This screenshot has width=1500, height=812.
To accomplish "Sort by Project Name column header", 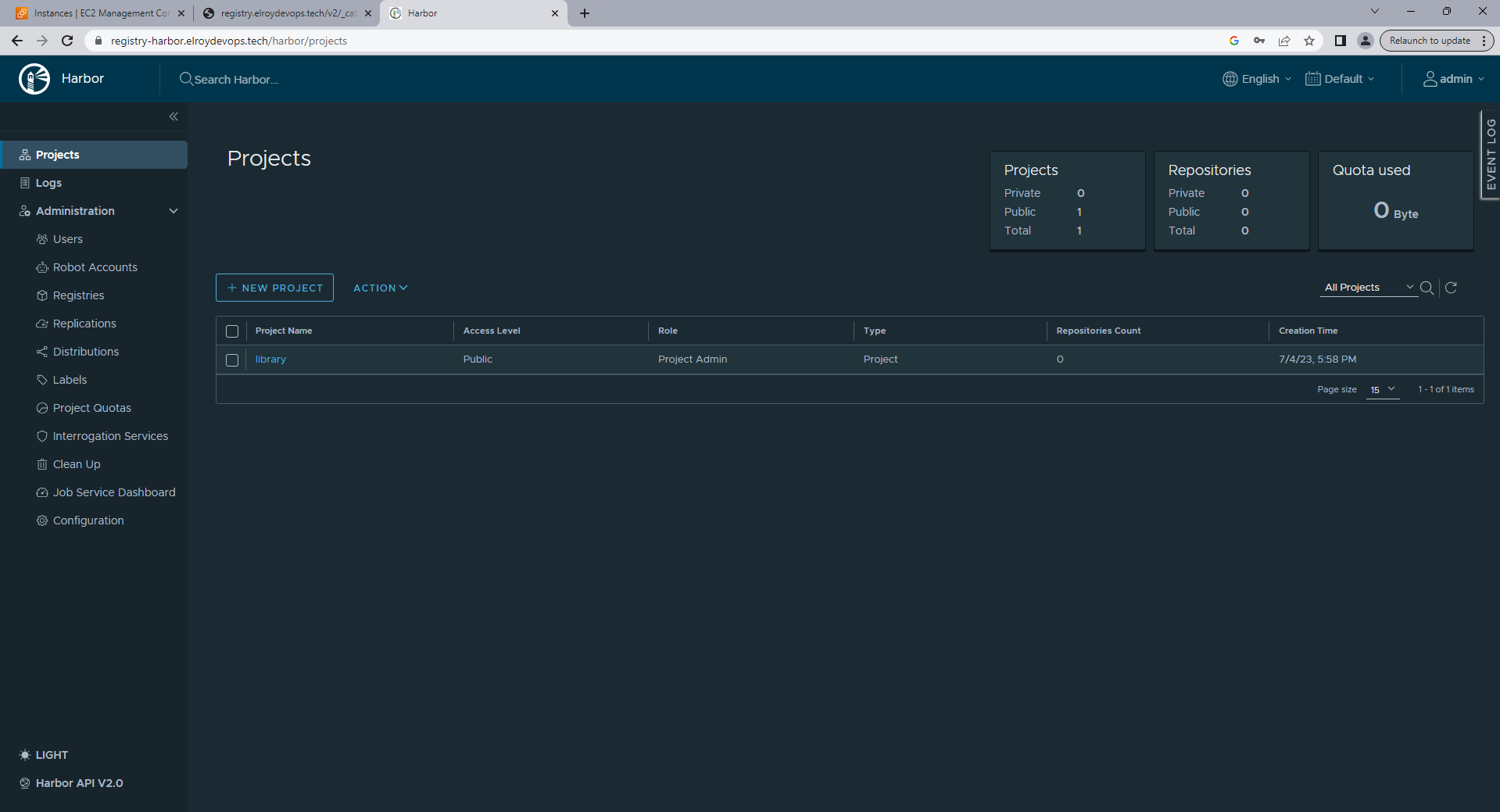I will (x=284, y=331).
